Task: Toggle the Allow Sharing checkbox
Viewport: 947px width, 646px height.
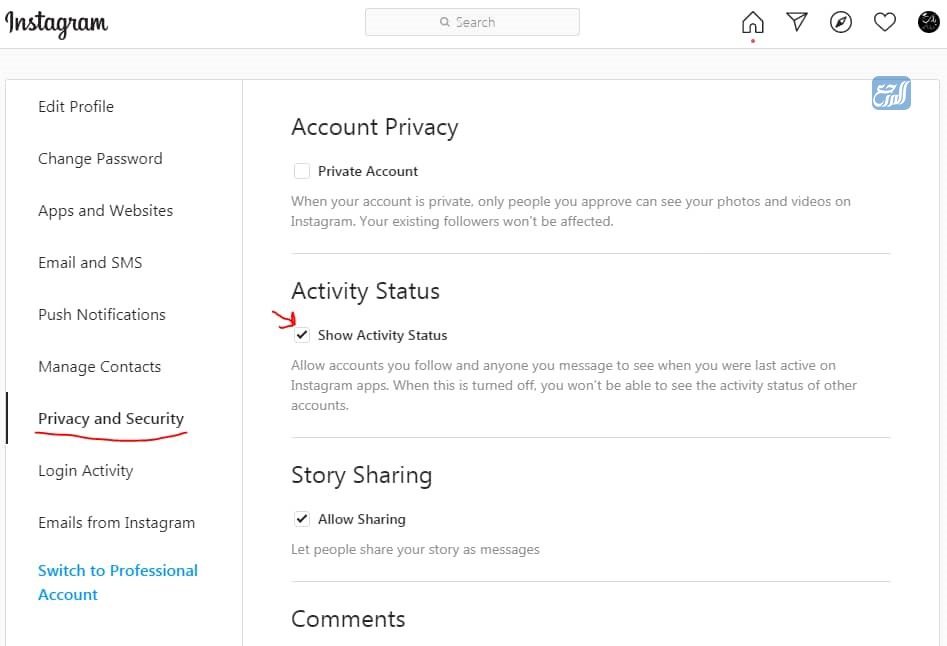Action: (302, 519)
